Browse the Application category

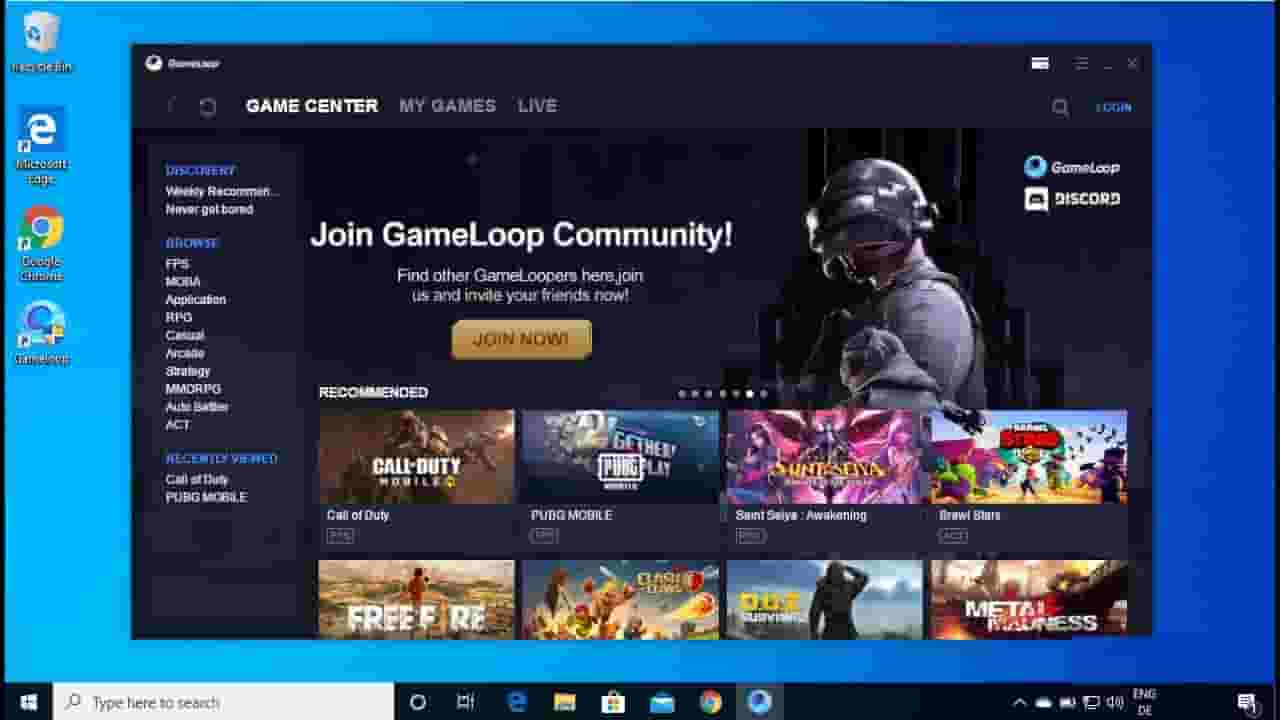pos(196,300)
